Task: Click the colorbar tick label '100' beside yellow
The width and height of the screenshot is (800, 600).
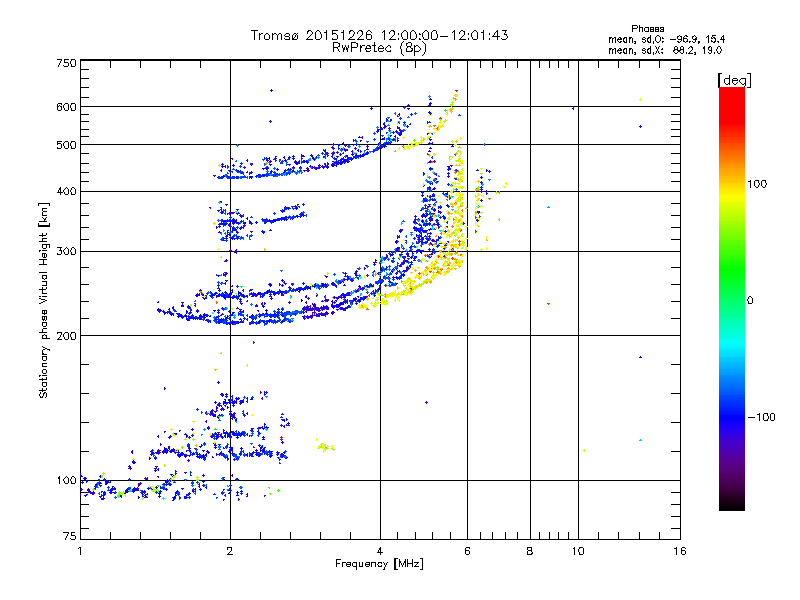Action: click(x=757, y=184)
